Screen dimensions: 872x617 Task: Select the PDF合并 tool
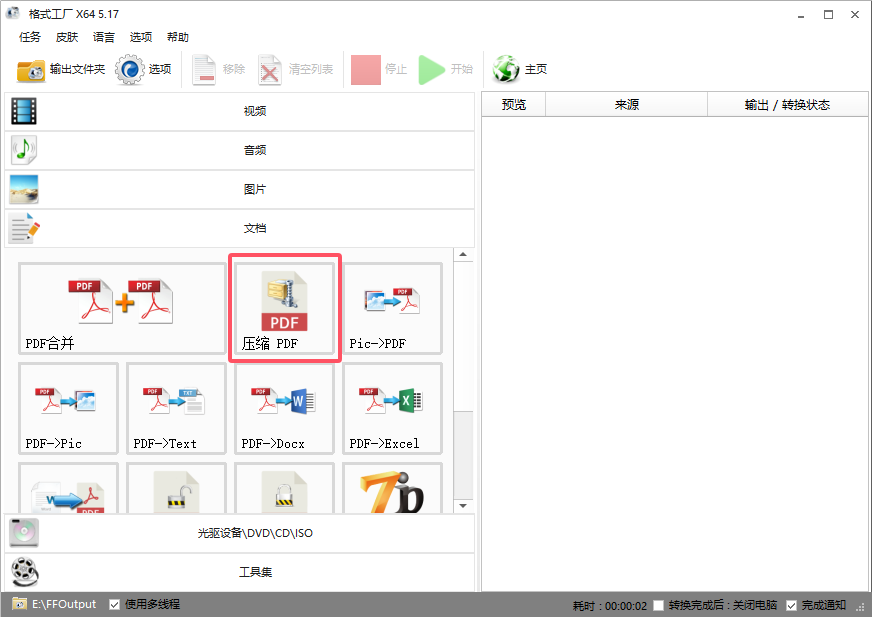120,305
